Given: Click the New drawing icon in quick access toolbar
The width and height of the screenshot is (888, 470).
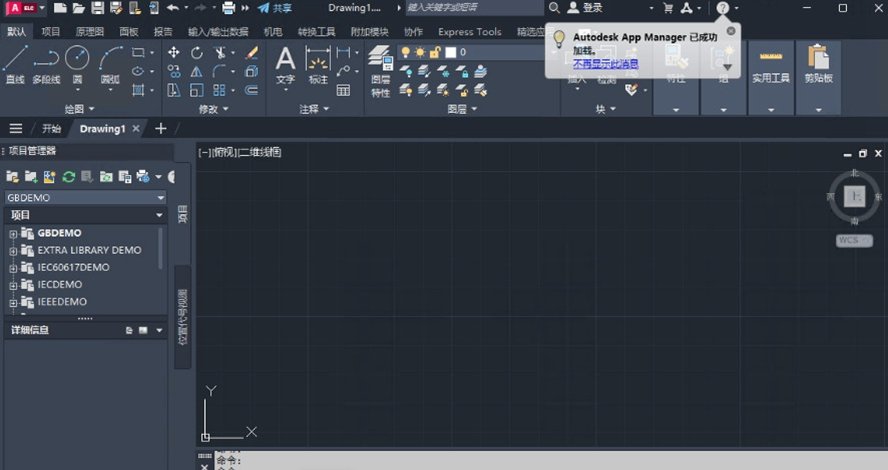Looking at the screenshot, I should pyautogui.click(x=60, y=8).
